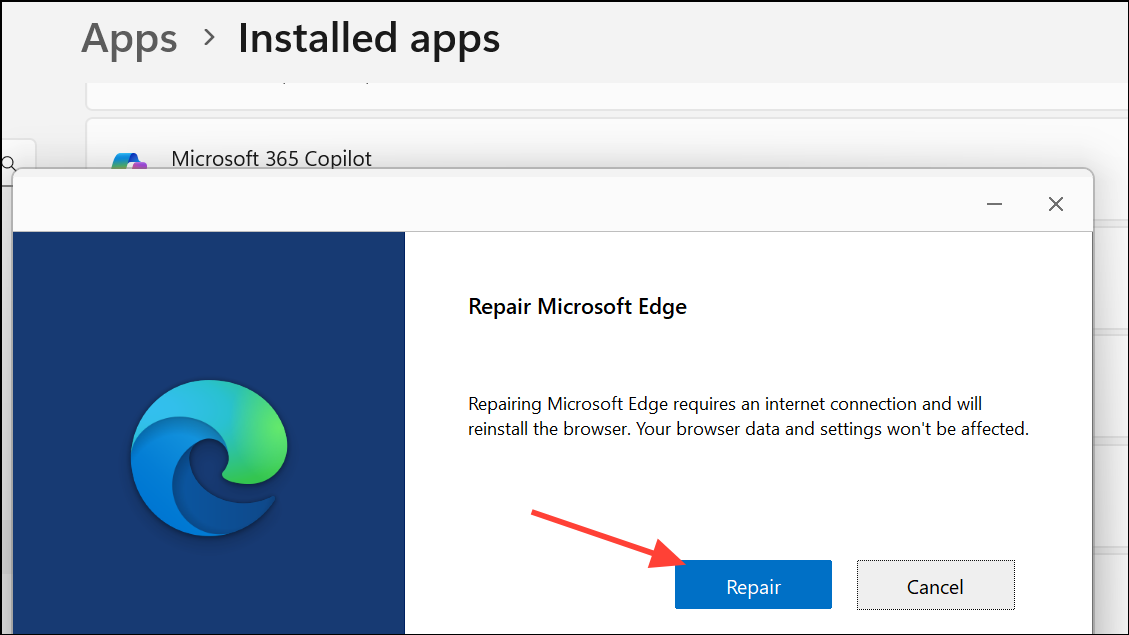
Task: Click the "Repair Microsoft Edge" dialog heading
Action: pos(577,307)
